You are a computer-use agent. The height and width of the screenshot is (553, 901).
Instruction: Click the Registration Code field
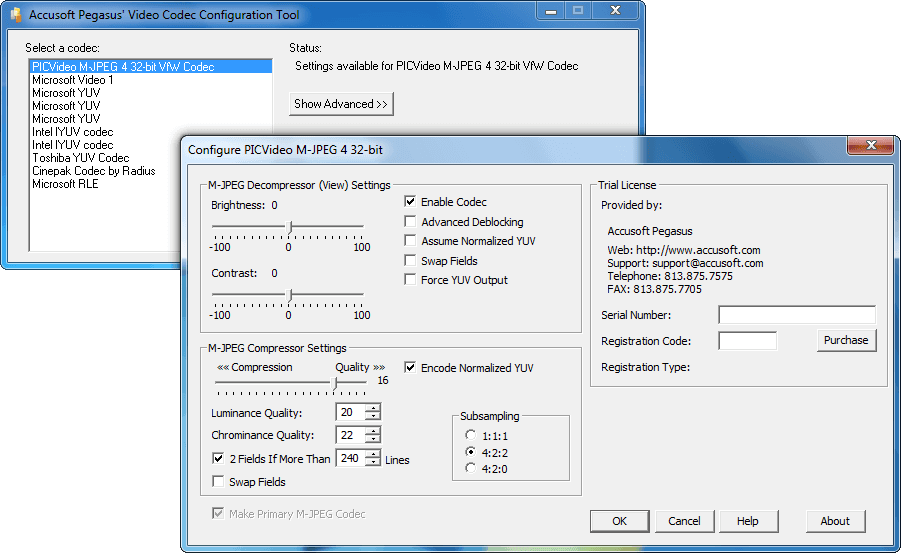[747, 340]
